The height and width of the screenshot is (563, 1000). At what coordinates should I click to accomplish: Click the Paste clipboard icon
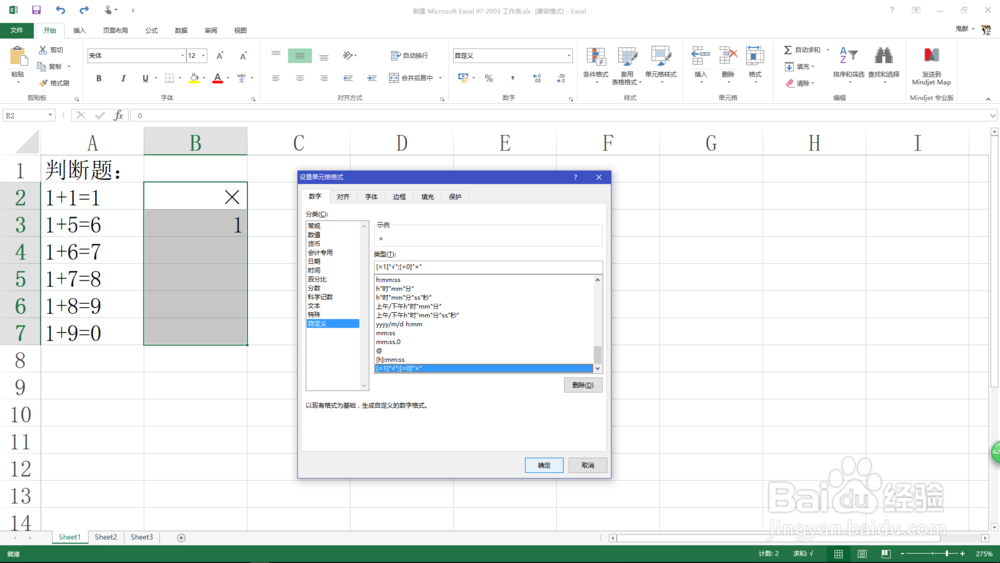pyautogui.click(x=18, y=57)
